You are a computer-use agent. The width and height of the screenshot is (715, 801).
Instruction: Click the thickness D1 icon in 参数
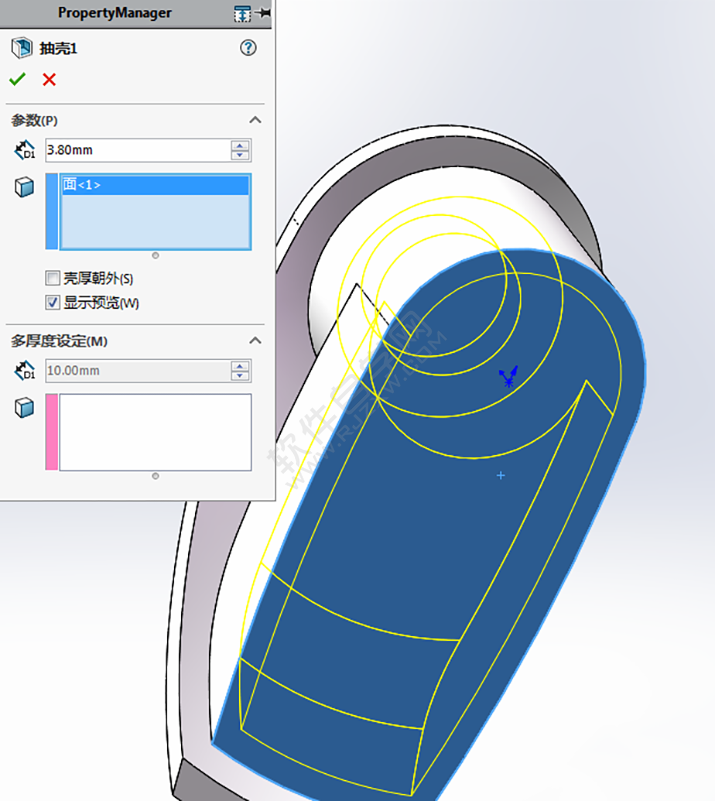(25, 150)
